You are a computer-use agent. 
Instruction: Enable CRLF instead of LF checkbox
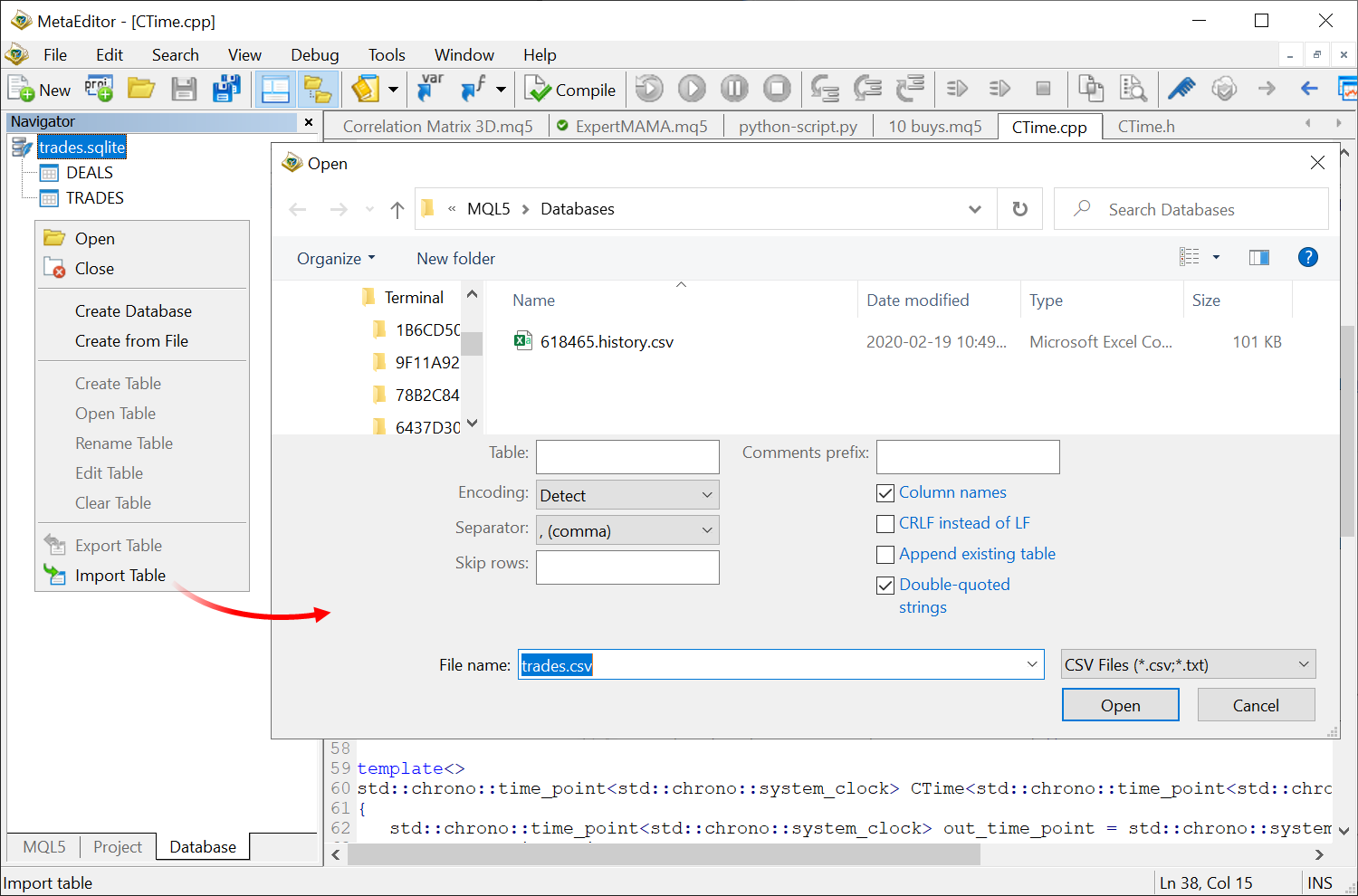885,524
